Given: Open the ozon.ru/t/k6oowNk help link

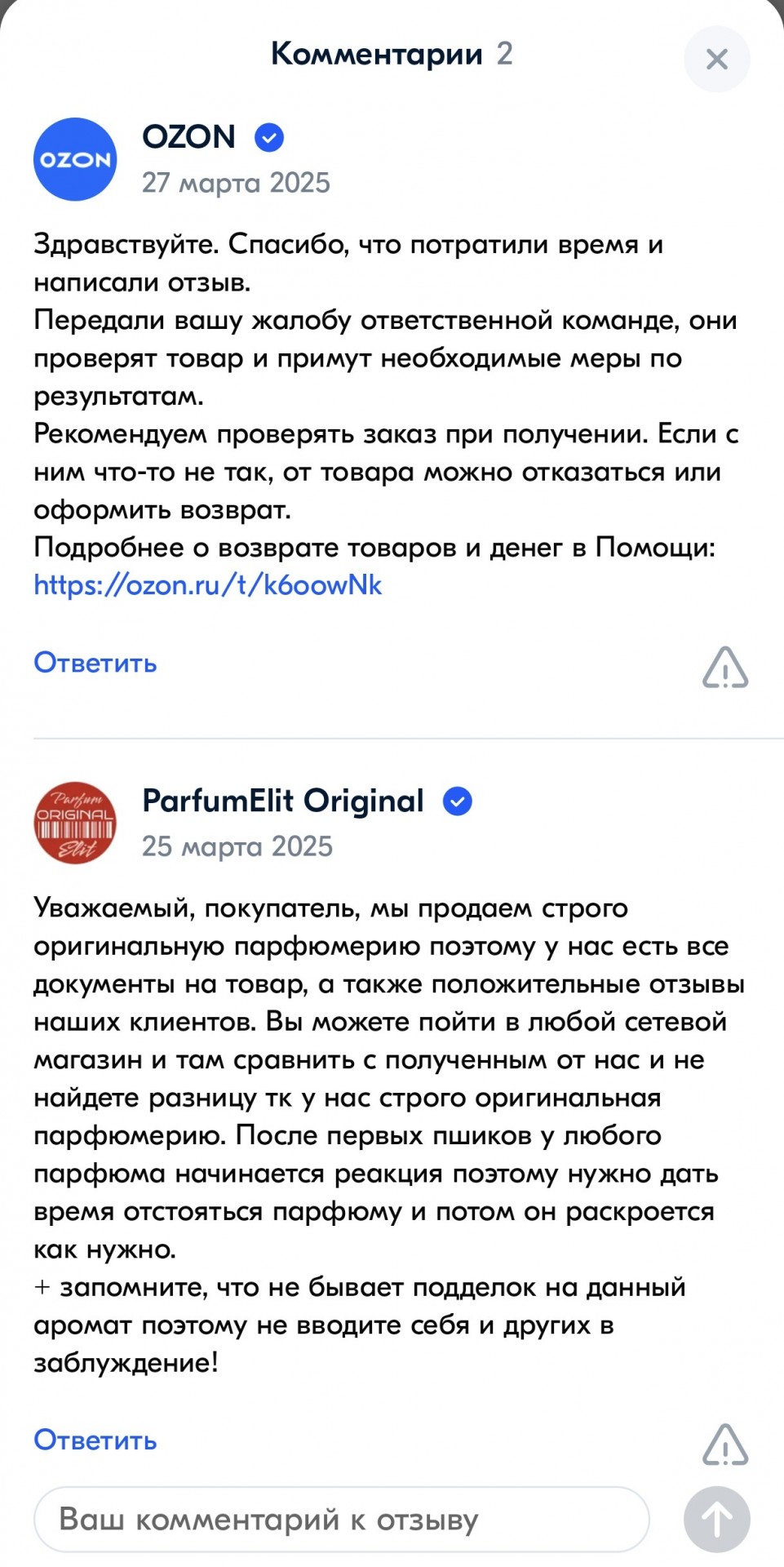Looking at the screenshot, I should pos(208,585).
